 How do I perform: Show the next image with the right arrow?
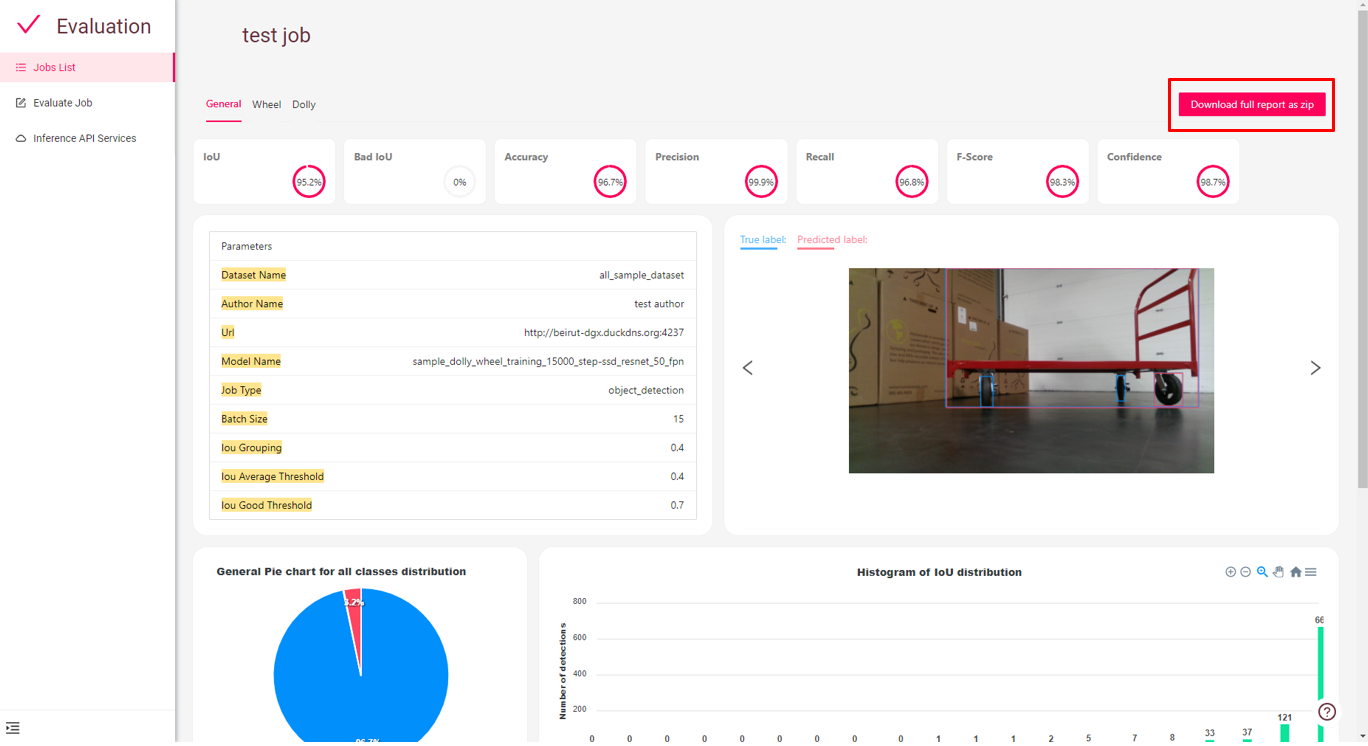click(x=1315, y=368)
